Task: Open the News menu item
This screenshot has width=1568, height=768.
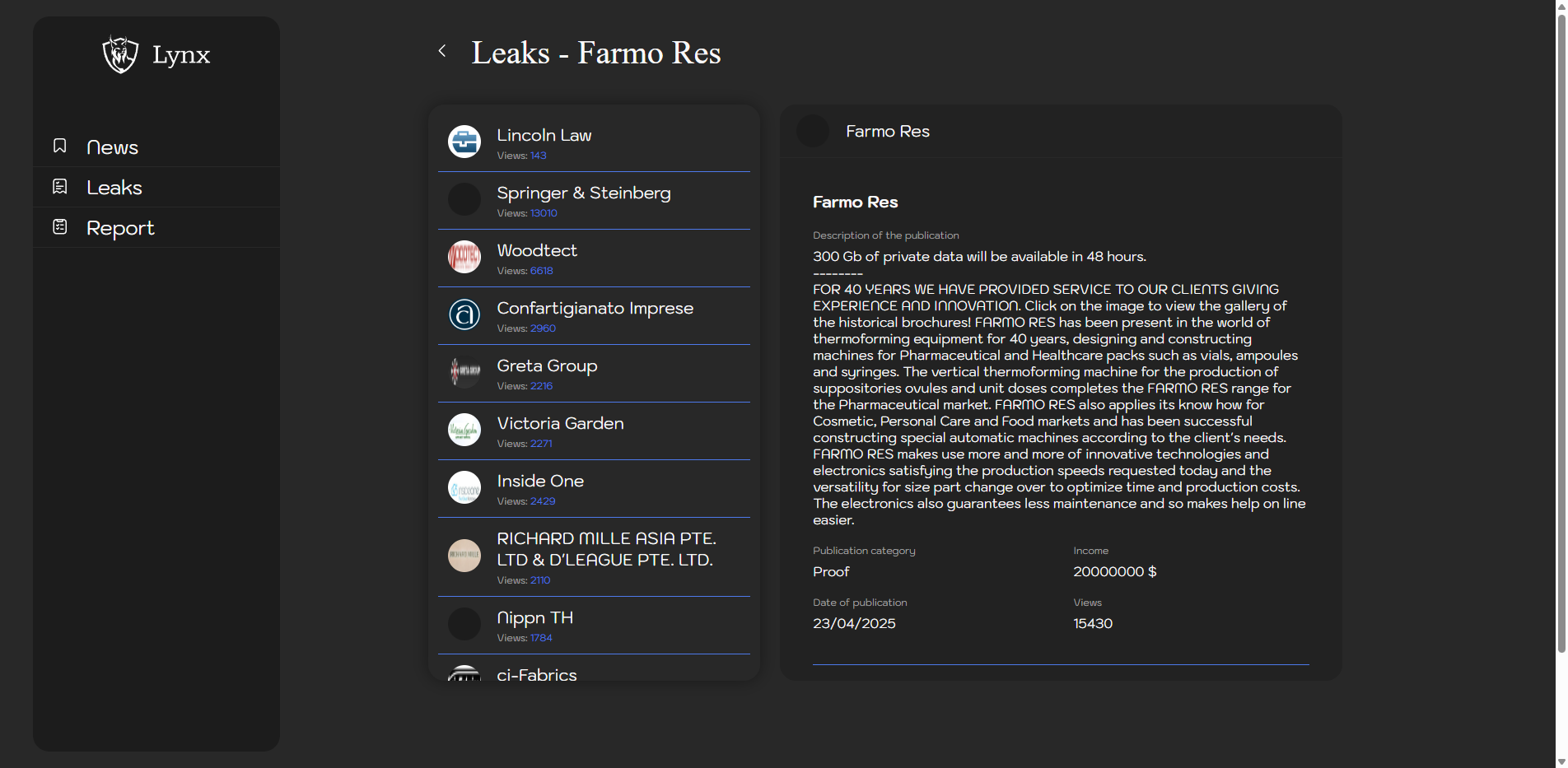Action: click(x=112, y=147)
